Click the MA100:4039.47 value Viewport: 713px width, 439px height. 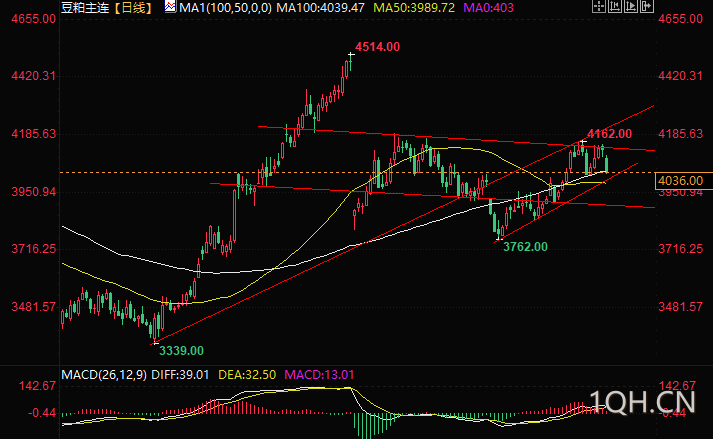320,7
